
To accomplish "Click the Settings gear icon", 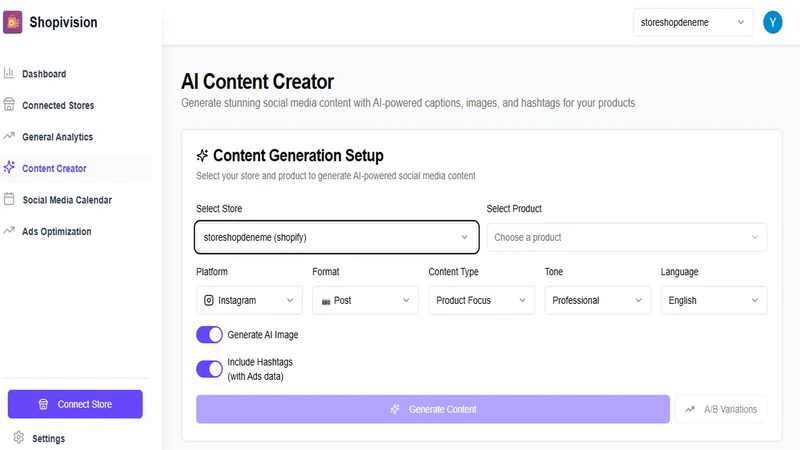I will coord(18,437).
